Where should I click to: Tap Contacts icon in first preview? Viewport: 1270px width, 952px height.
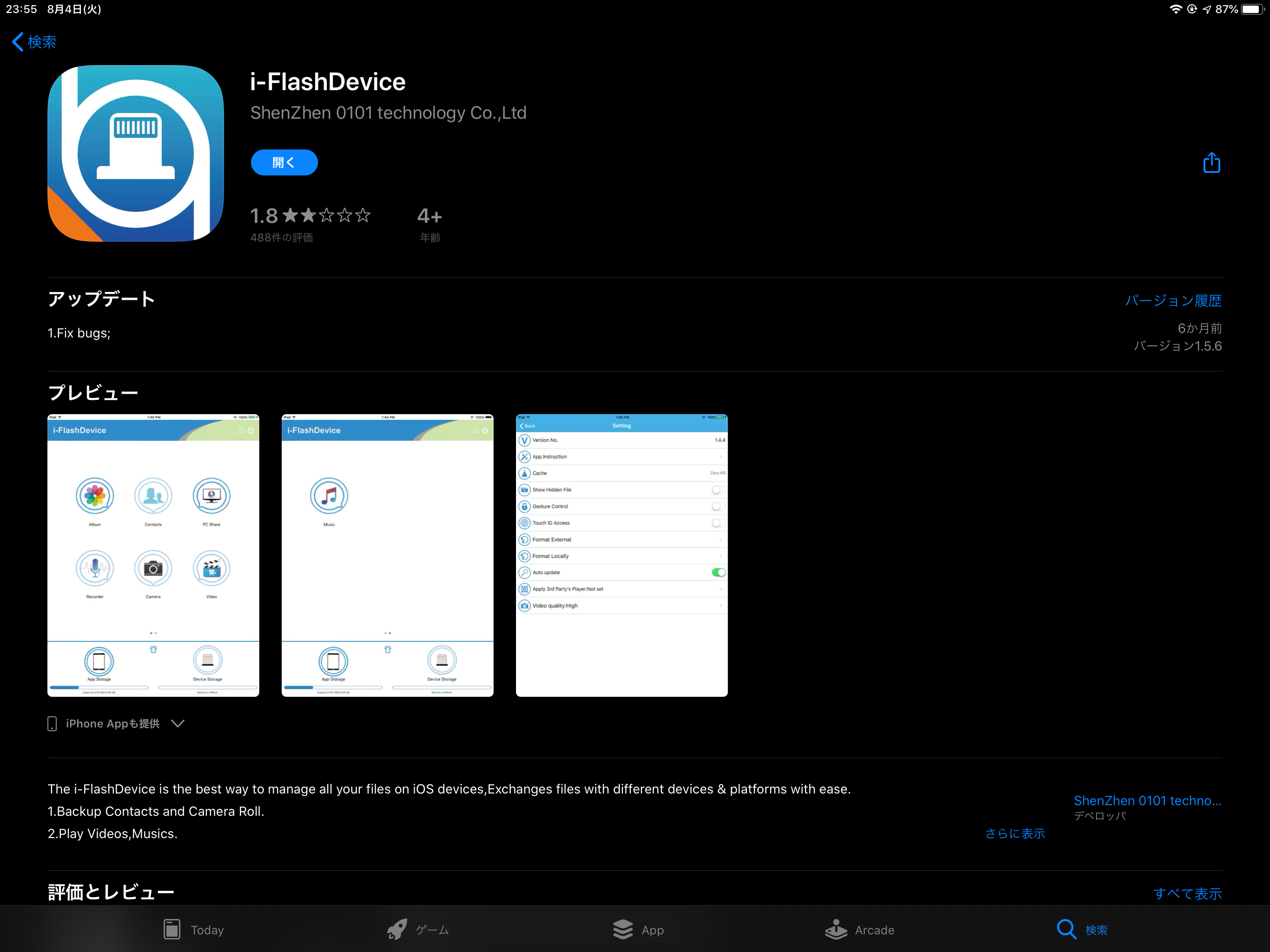tap(153, 496)
